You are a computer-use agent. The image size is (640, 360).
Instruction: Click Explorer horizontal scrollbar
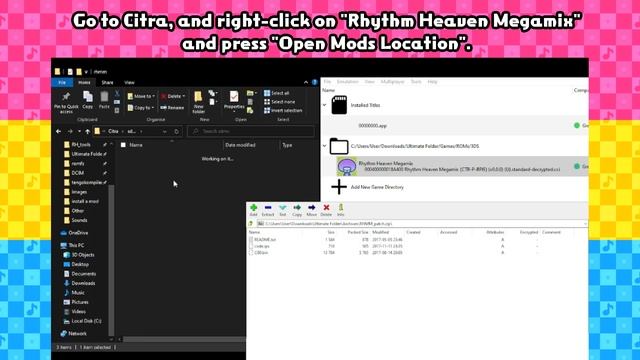pos(184,339)
